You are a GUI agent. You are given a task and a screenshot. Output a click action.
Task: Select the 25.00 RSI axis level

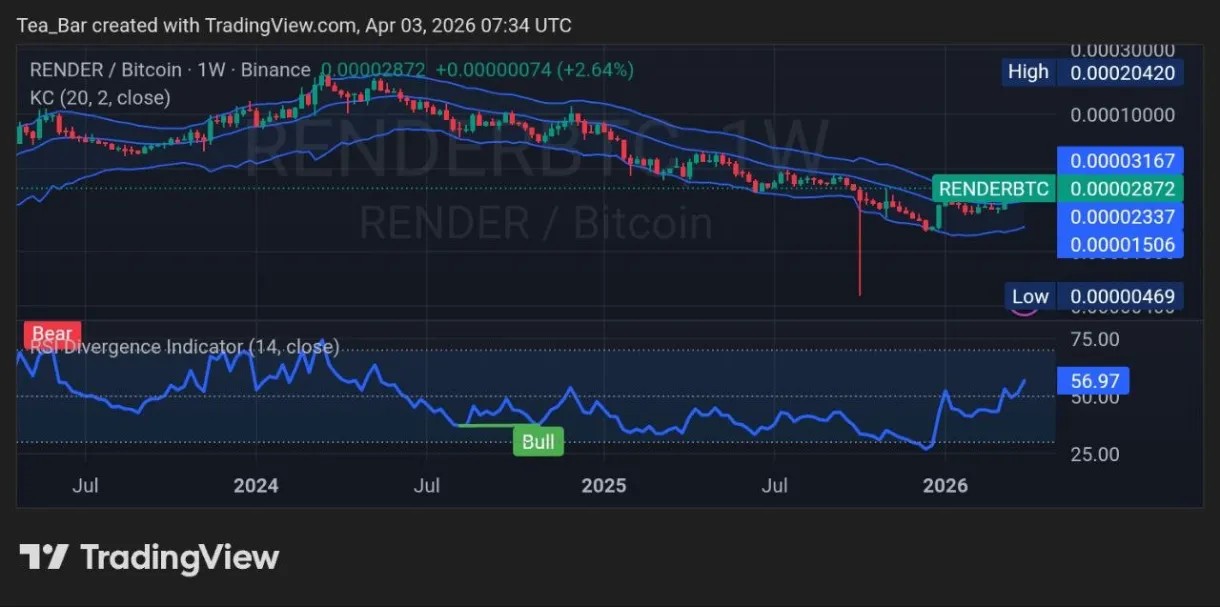coord(1093,454)
